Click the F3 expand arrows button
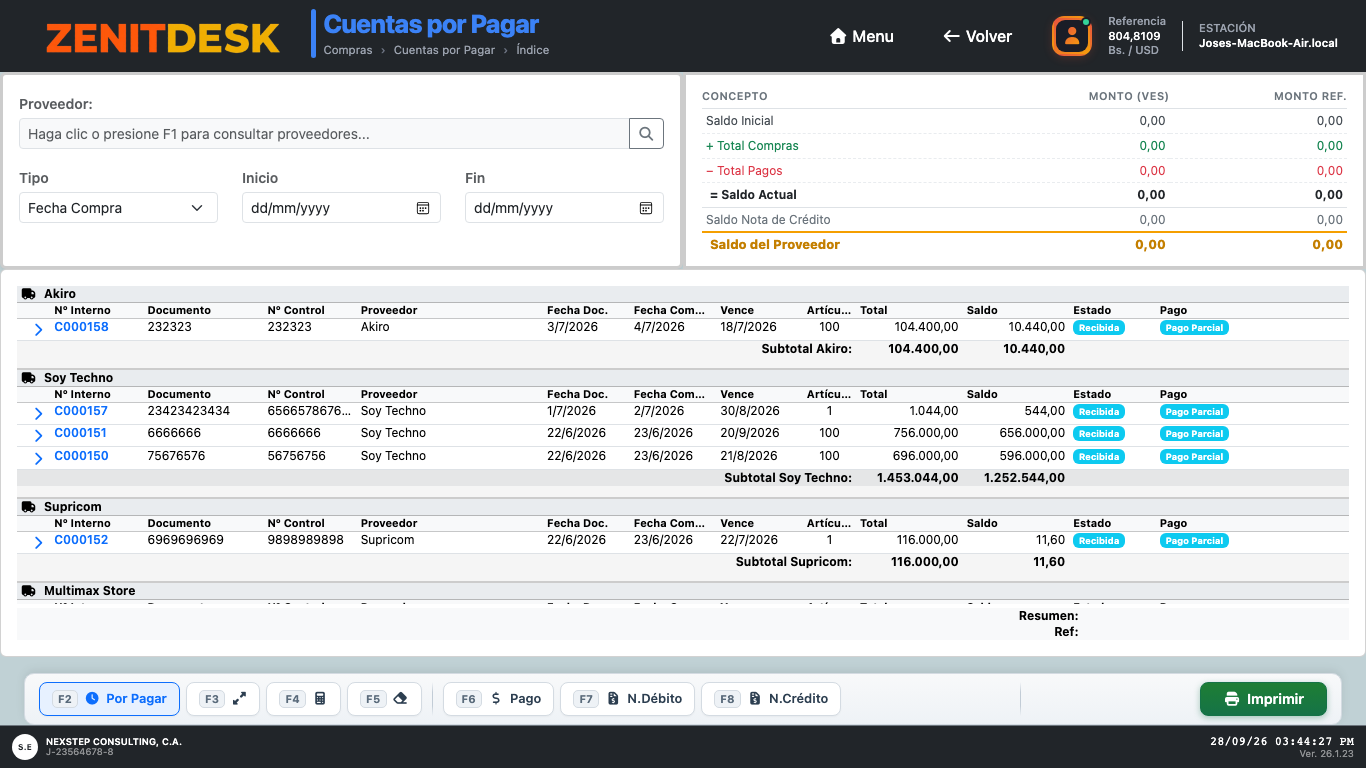The width and height of the screenshot is (1366, 768). pyautogui.click(x=223, y=699)
